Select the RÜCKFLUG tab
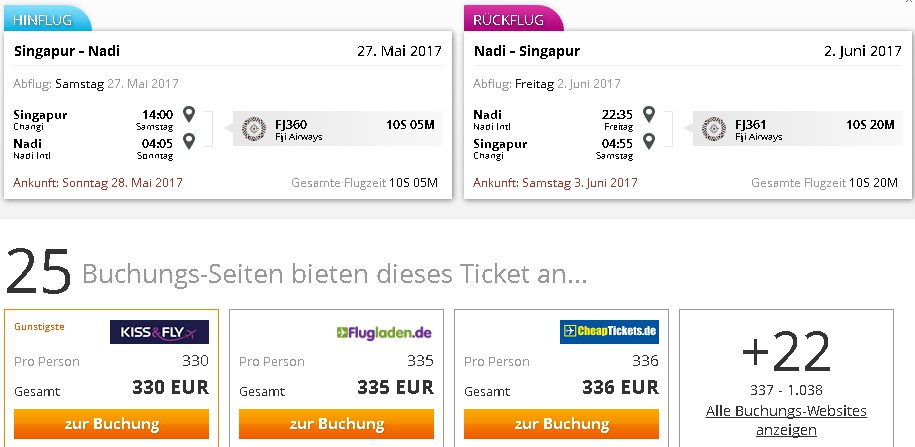The height and width of the screenshot is (447, 915). point(514,19)
